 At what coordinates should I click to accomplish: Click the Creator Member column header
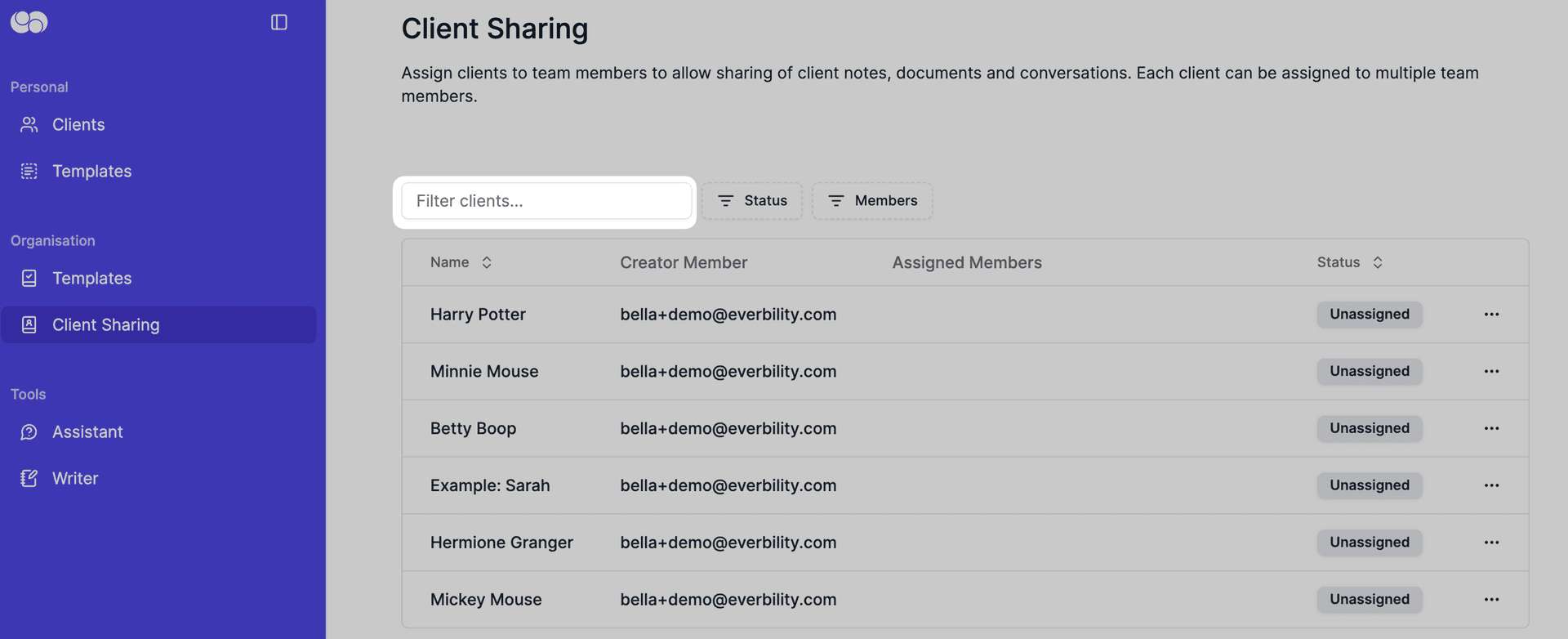(x=684, y=262)
